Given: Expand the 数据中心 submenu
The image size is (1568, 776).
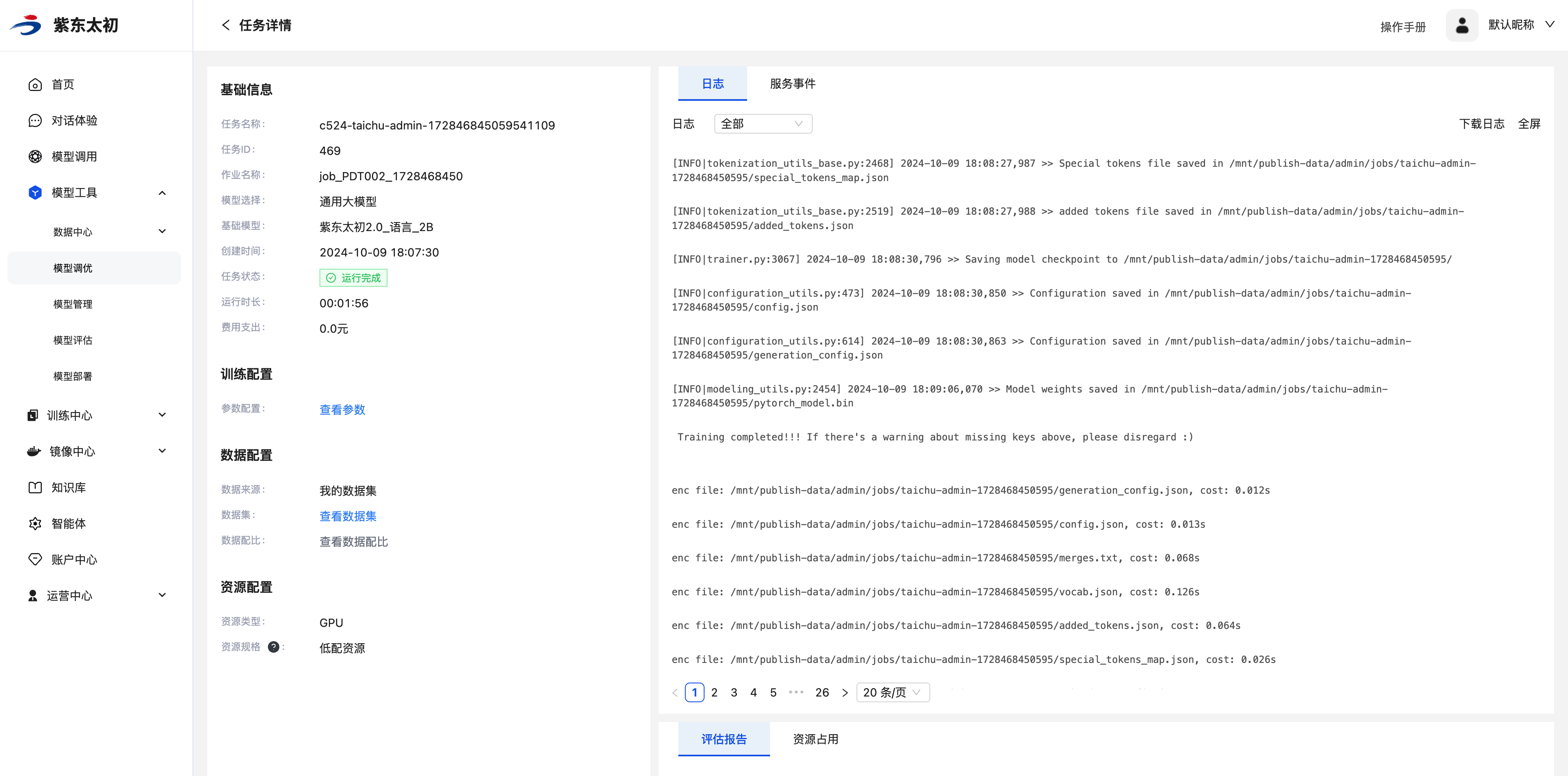Looking at the screenshot, I should click(x=162, y=231).
